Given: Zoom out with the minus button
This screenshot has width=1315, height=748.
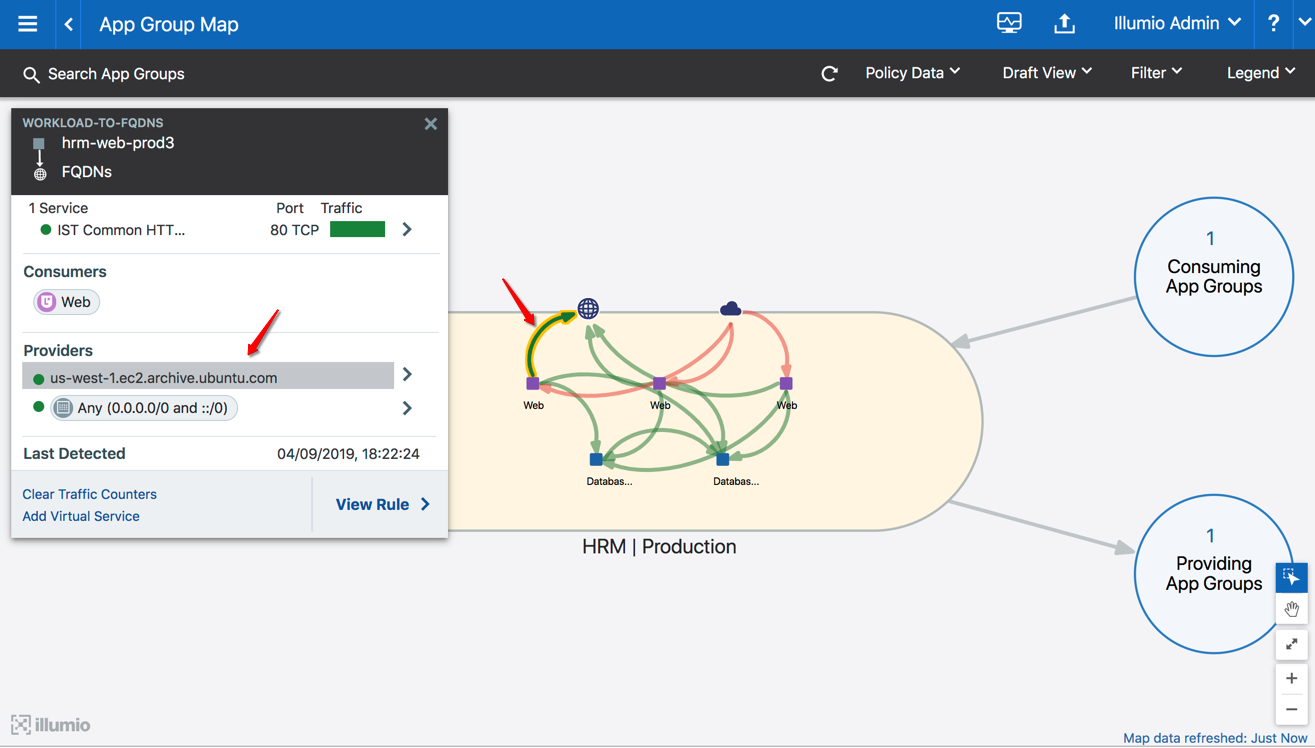Looking at the screenshot, I should 1291,710.
